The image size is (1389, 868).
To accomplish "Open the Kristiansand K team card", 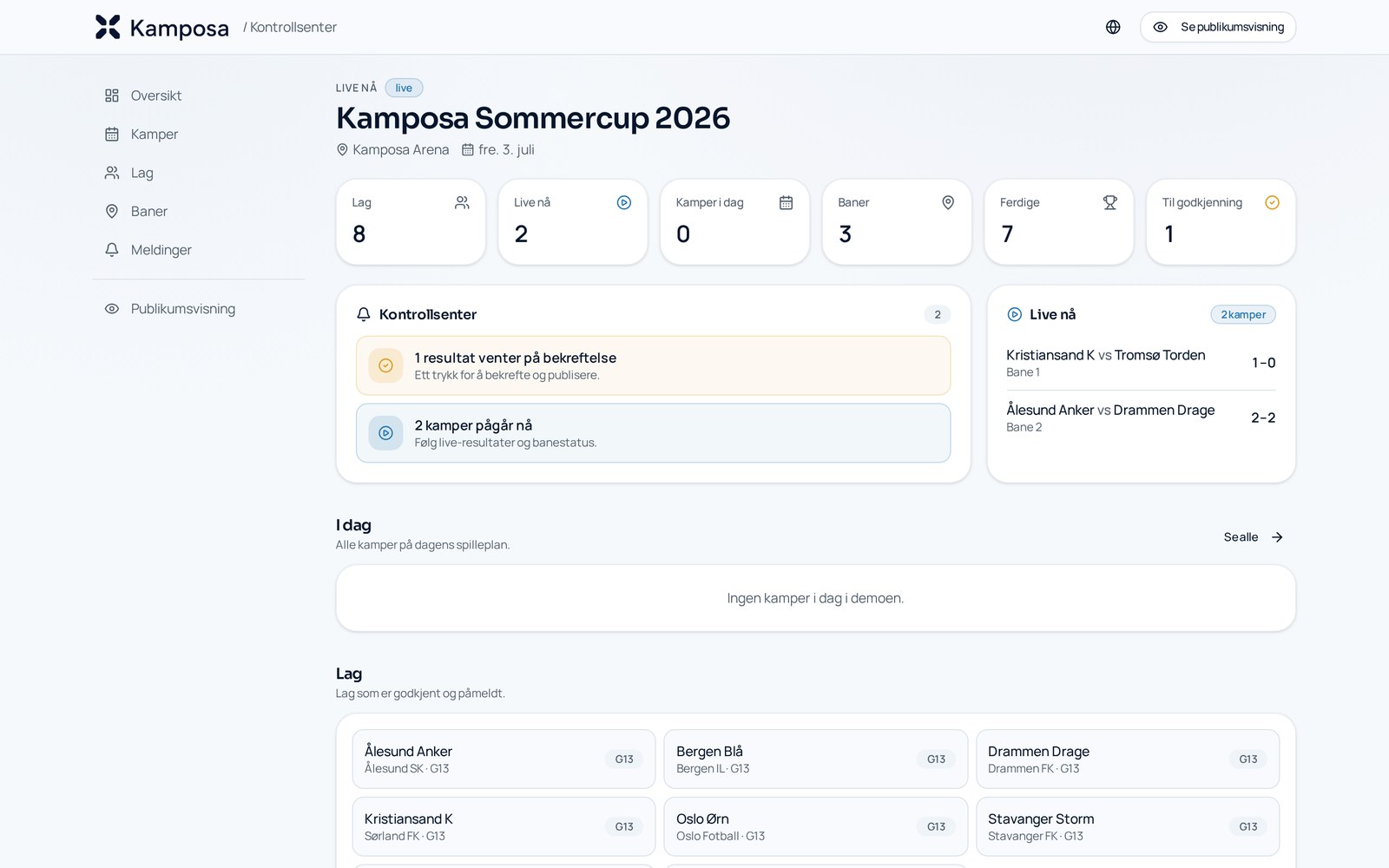I will [504, 827].
